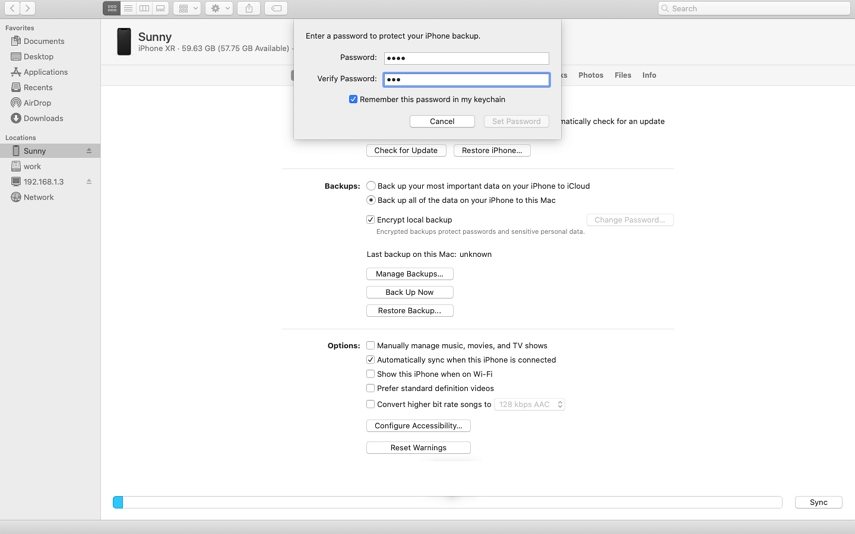Open the work disk location

point(32,166)
